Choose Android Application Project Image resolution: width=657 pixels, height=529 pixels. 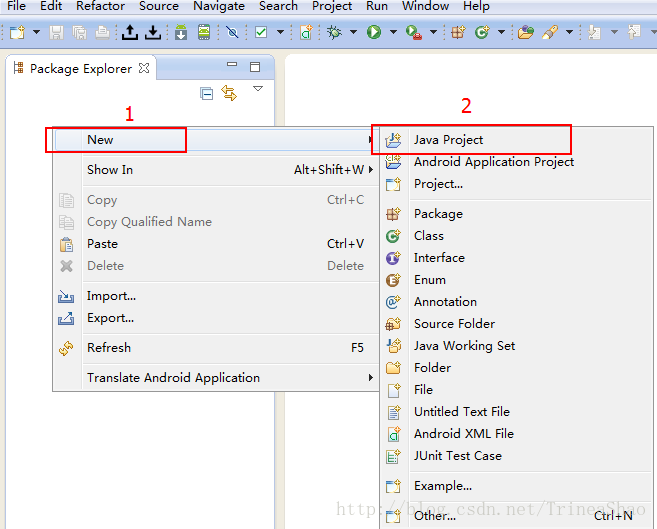point(517,162)
